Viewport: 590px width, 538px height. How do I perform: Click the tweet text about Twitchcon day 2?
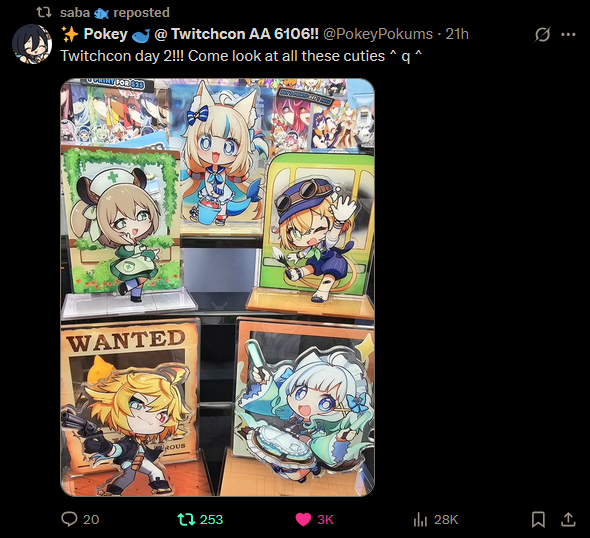click(241, 56)
